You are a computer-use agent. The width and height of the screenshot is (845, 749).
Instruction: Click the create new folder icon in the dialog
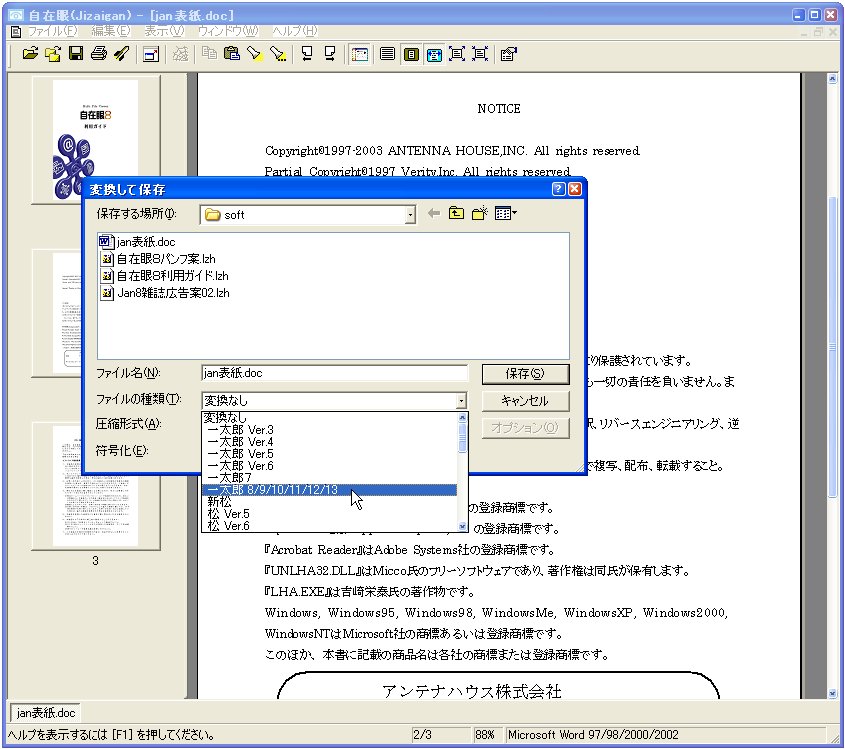[x=480, y=213]
